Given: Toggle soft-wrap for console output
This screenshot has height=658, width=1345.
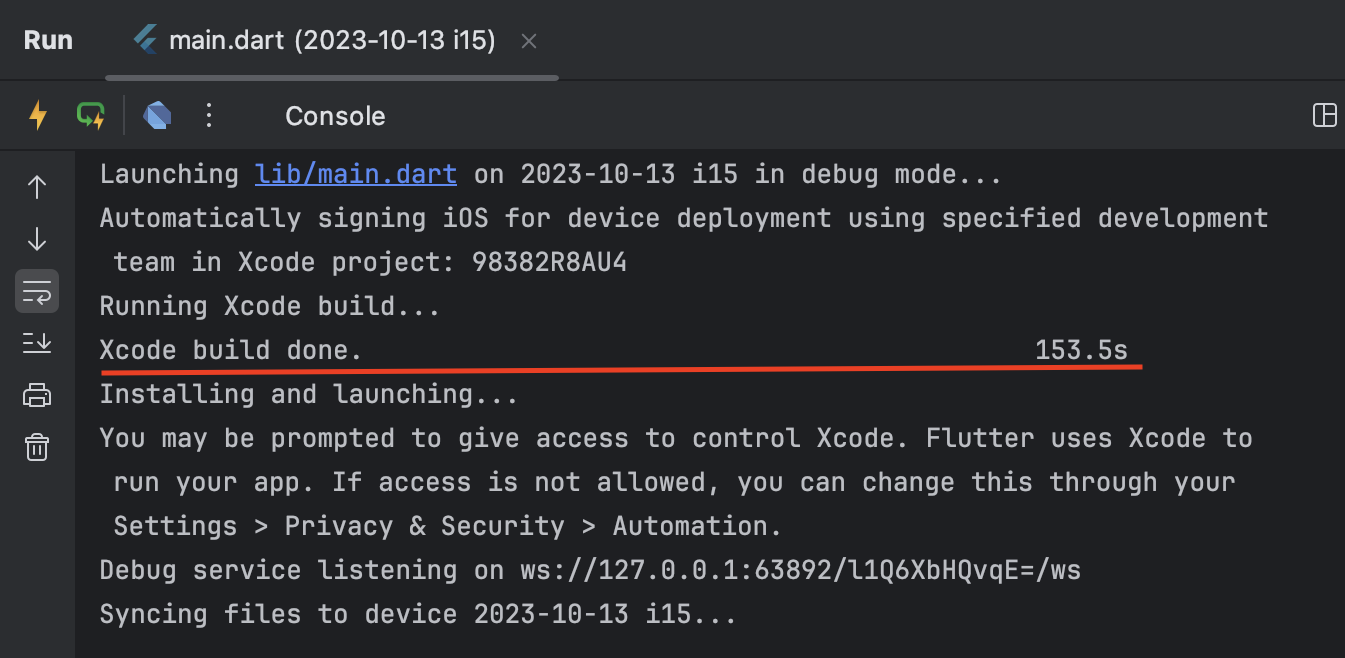Looking at the screenshot, I should [37, 292].
